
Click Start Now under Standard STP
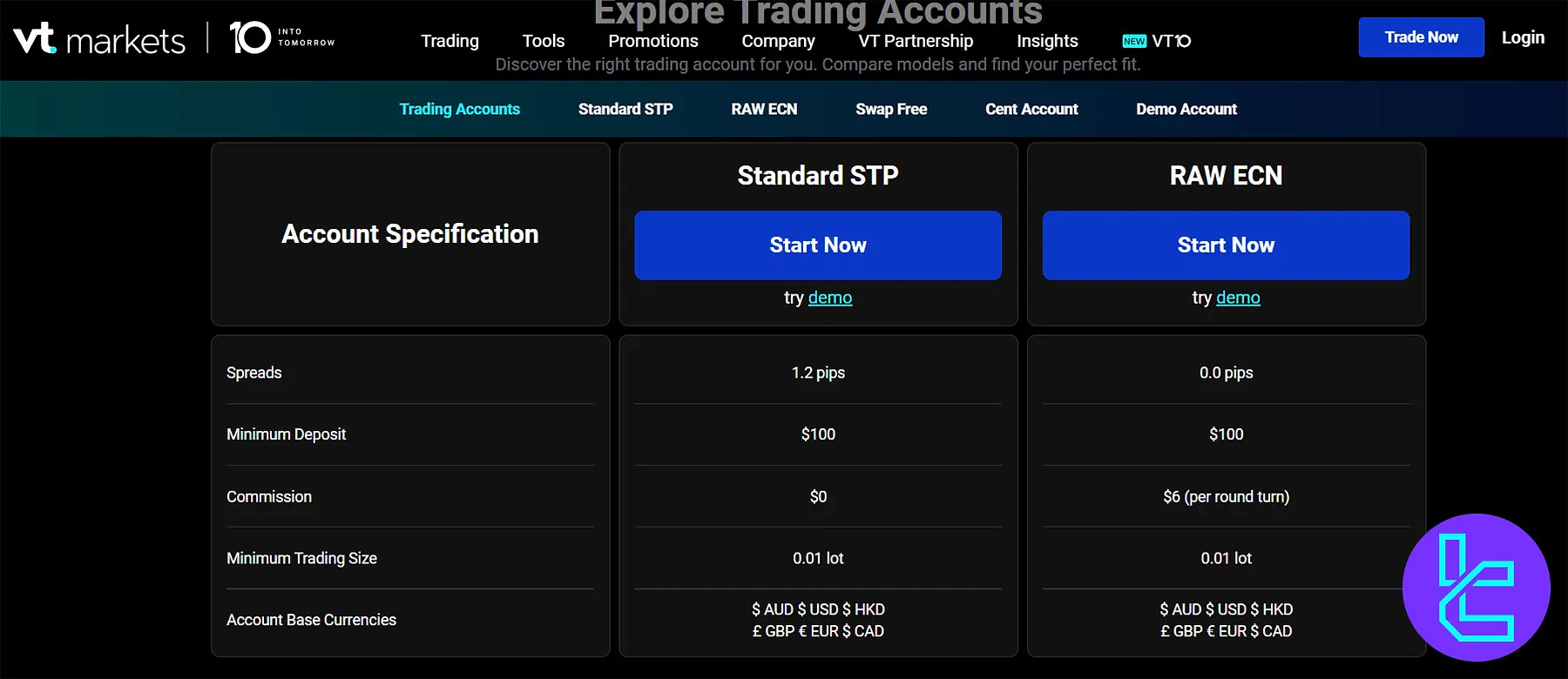818,245
